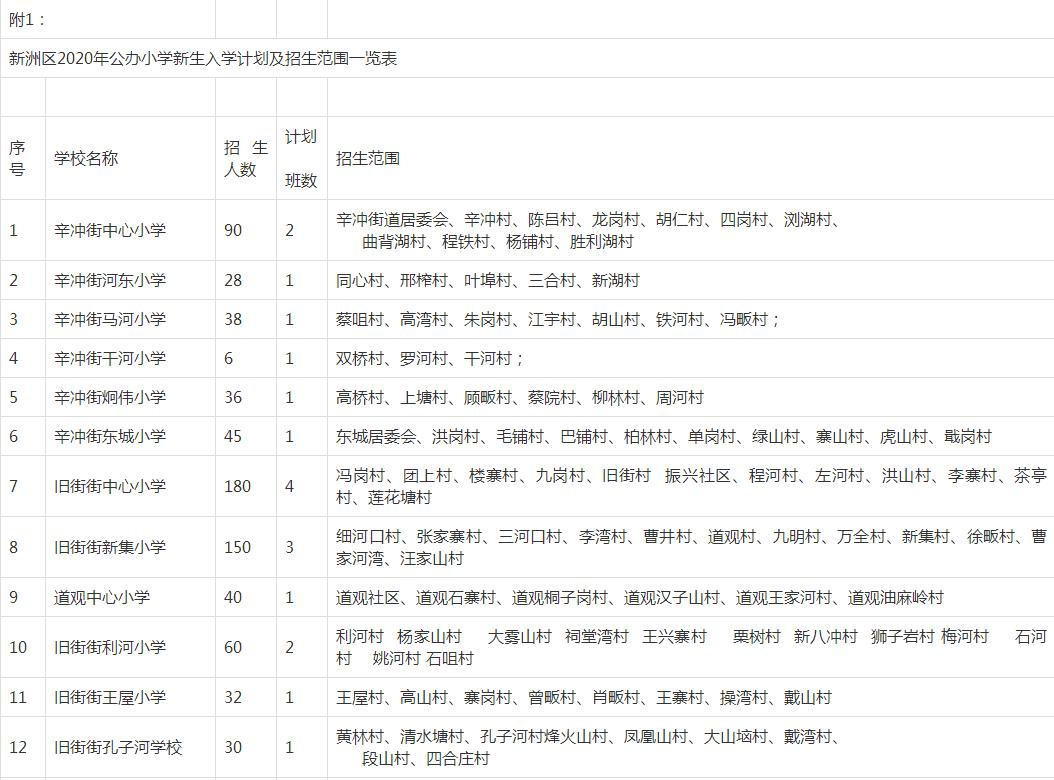Click the 招生人数 column header
Image resolution: width=1054 pixels, height=780 pixels.
pyautogui.click(x=243, y=155)
